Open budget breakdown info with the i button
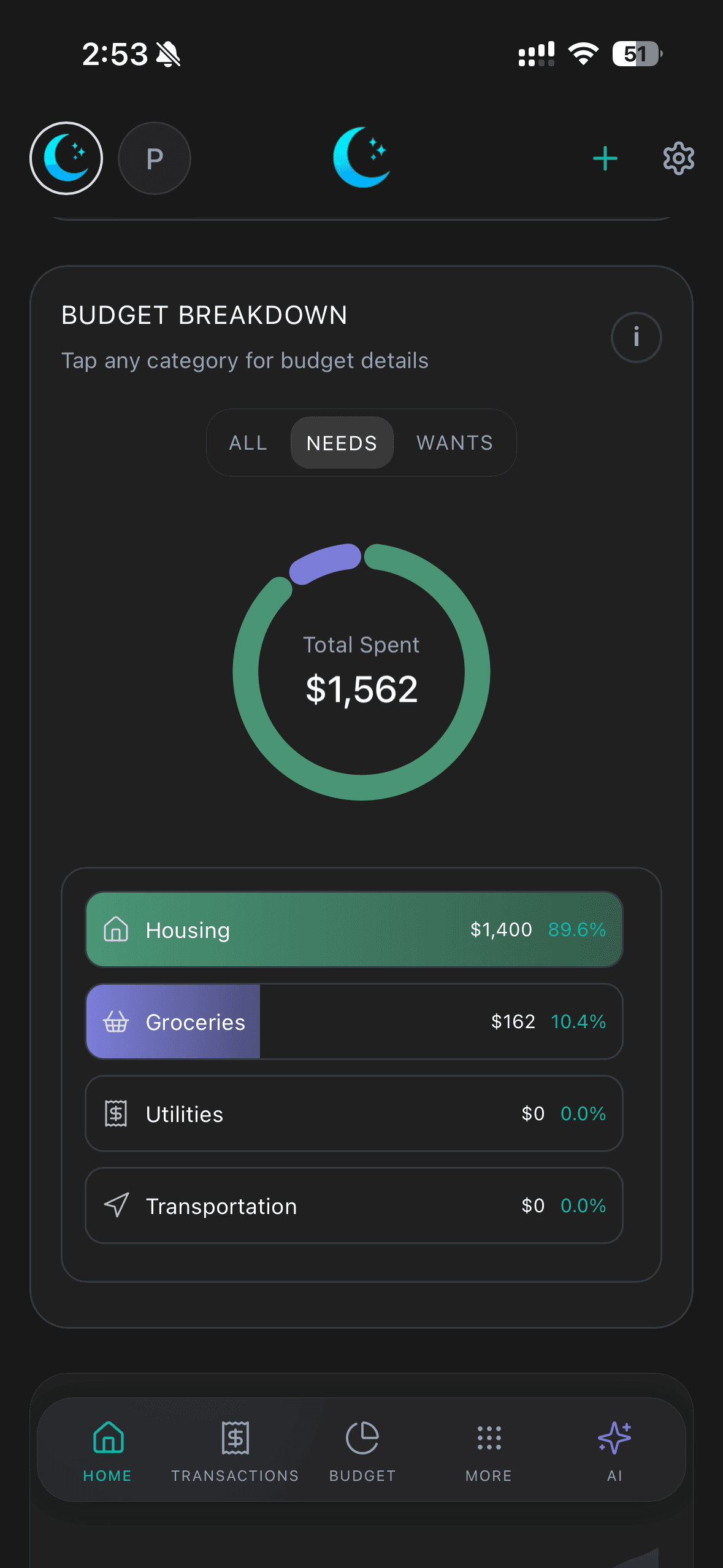The image size is (723, 1568). click(x=637, y=337)
